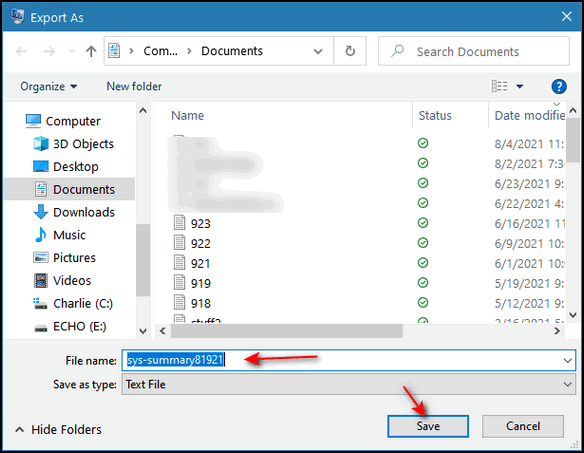The width and height of the screenshot is (584, 453).
Task: Click New folder in the toolbar
Action: [x=134, y=86]
